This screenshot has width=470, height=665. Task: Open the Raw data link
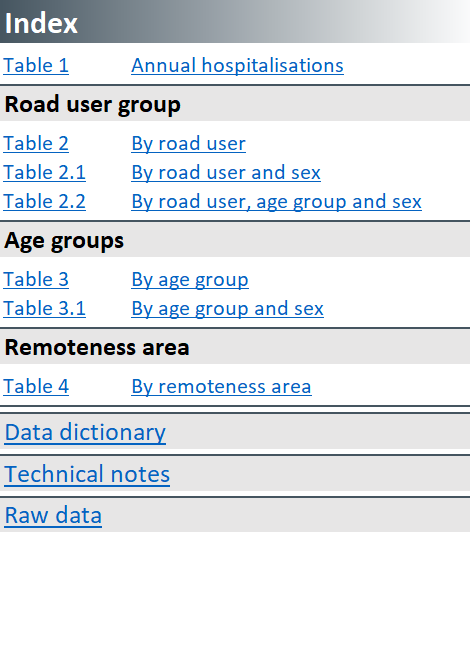tap(53, 516)
